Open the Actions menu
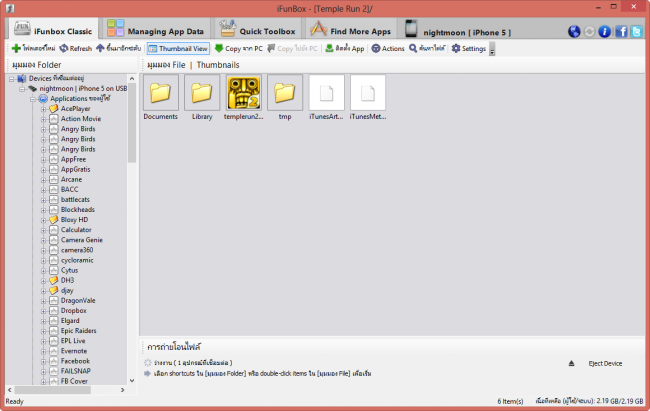Screen dimensions: 650x411 pos(388,49)
